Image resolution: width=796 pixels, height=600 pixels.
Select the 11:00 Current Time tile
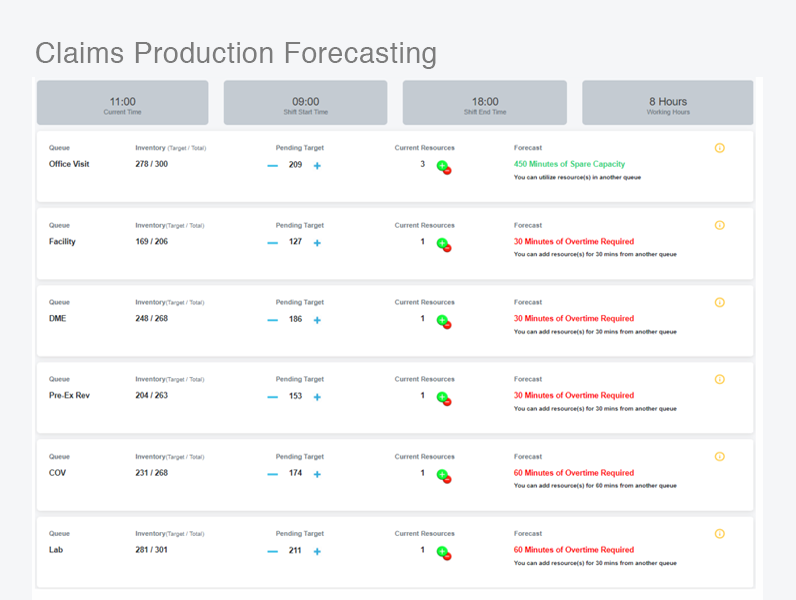click(122, 103)
